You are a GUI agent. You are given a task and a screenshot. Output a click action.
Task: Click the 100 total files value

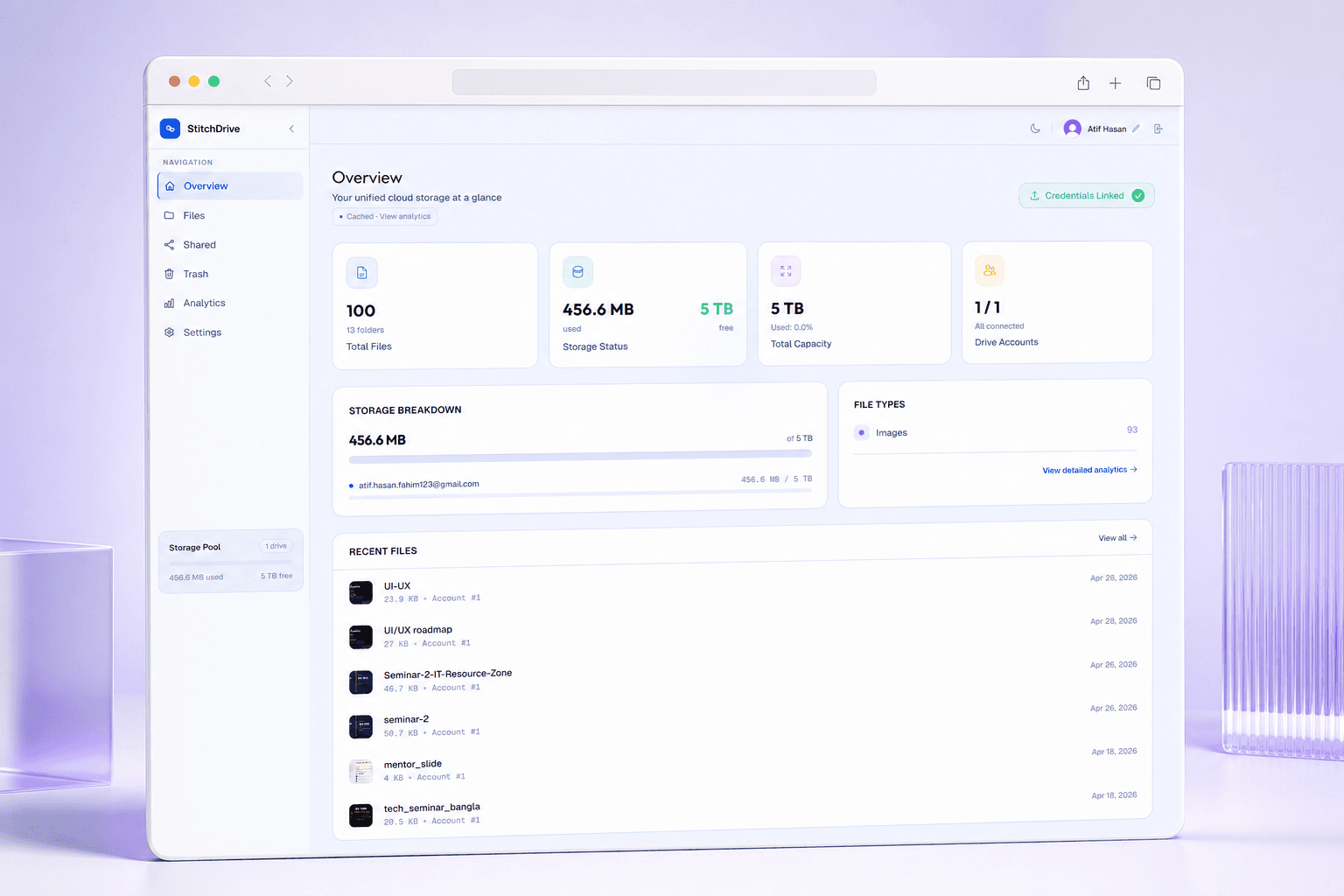point(360,311)
